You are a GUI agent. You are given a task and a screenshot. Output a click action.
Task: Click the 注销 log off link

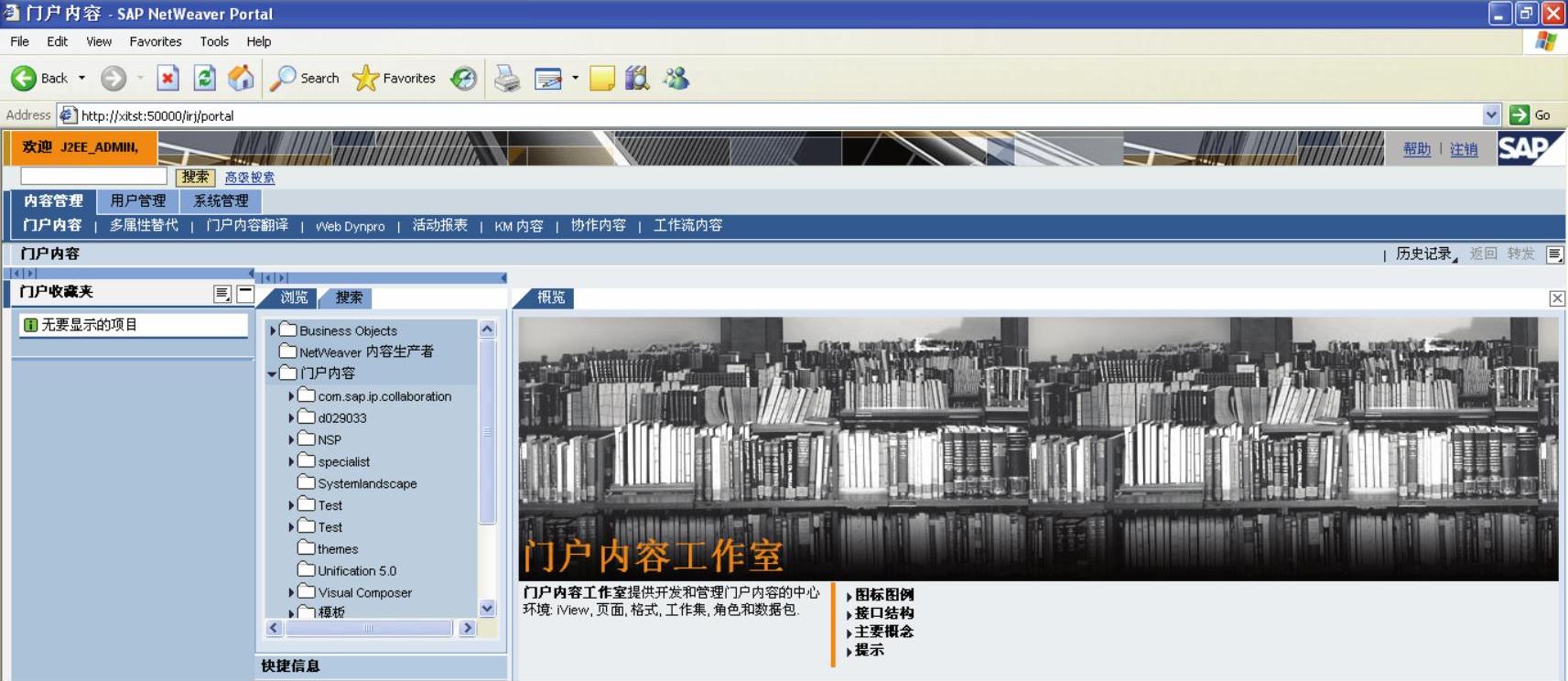[x=1464, y=149]
